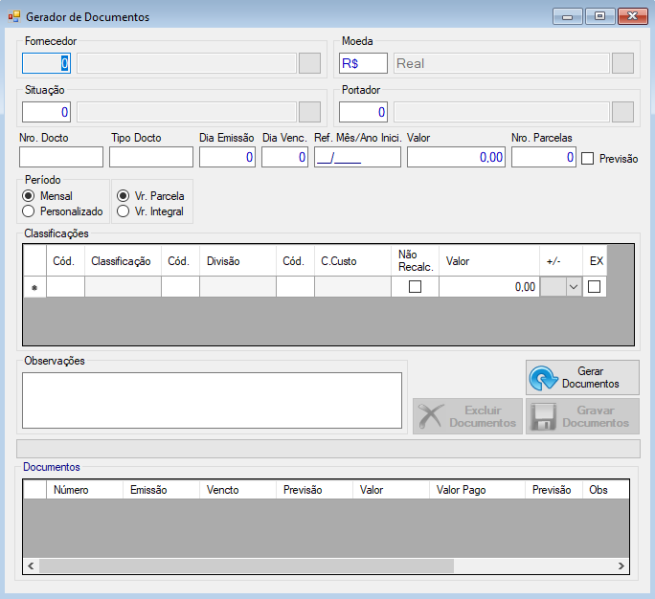
Task: Click the Emissão column header in Documentos
Action: click(x=161, y=490)
